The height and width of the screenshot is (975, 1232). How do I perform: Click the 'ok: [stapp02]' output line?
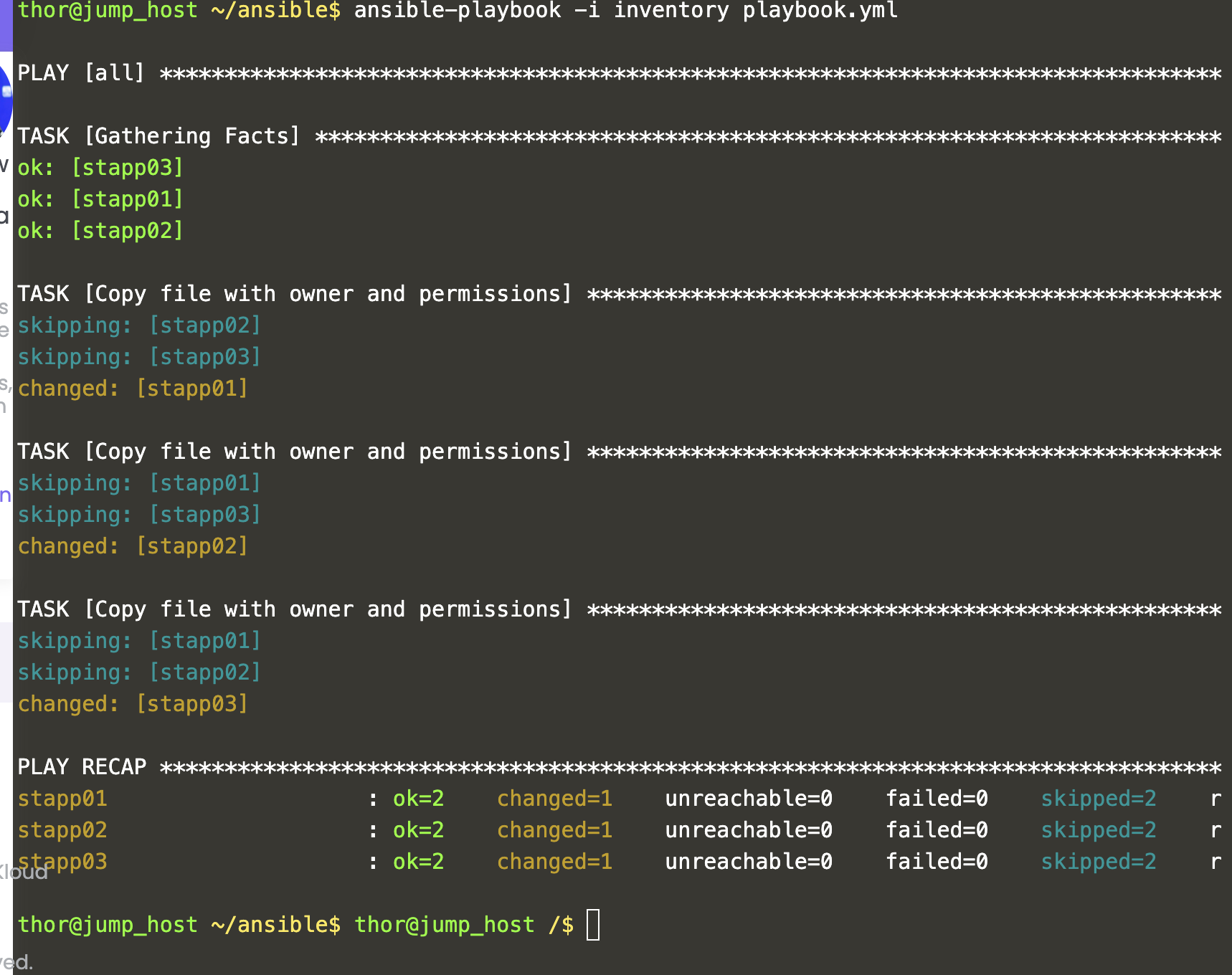[x=100, y=231]
